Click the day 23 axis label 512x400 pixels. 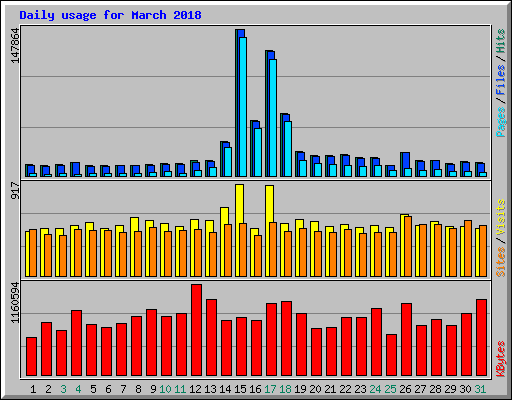(x=360, y=389)
